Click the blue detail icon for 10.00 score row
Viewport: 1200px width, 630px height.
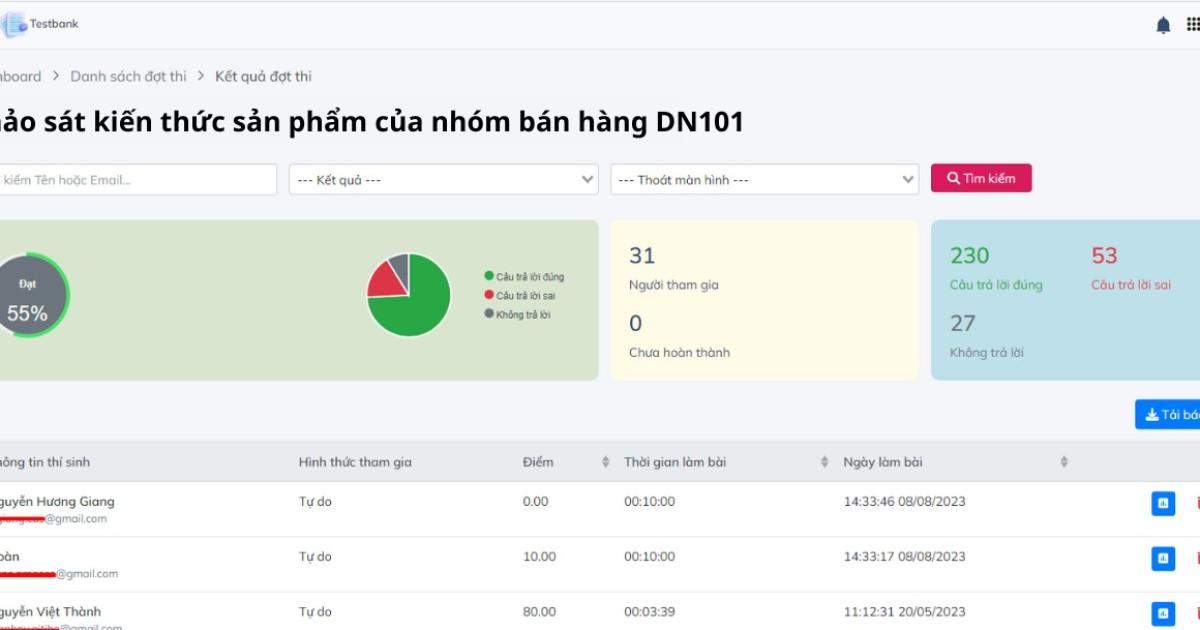point(1163,559)
